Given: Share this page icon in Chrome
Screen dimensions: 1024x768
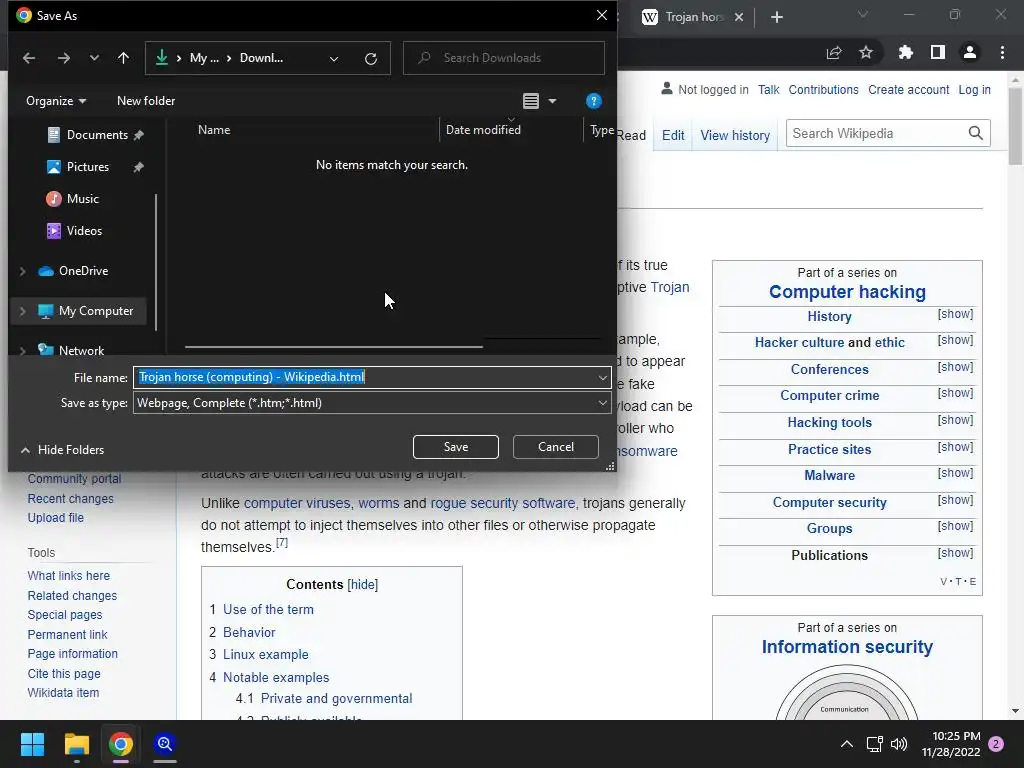Looking at the screenshot, I should click(x=834, y=53).
